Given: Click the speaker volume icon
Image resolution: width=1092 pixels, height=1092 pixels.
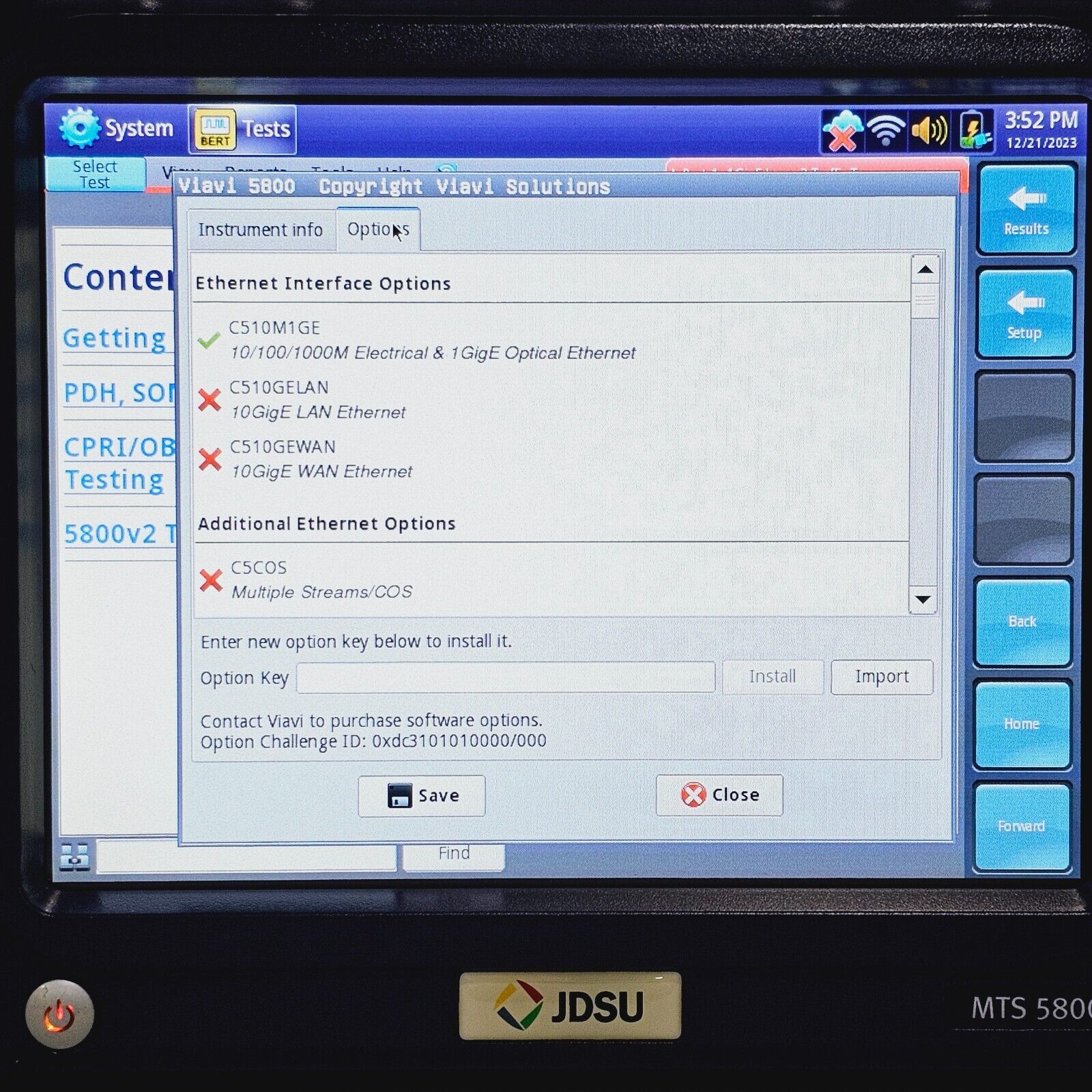Looking at the screenshot, I should [x=930, y=128].
